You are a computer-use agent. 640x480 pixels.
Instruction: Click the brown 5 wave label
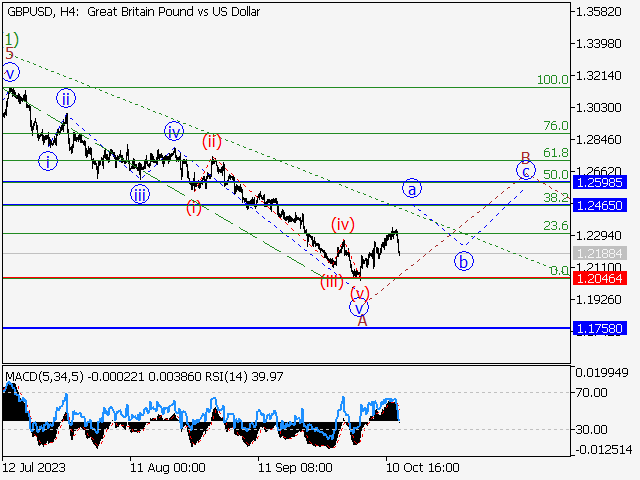tap(9, 53)
